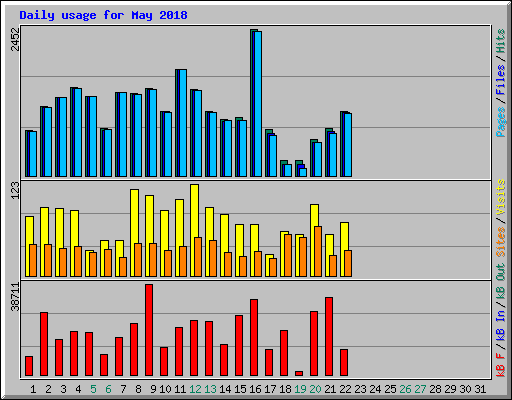Click the "Daily usage for May 2018" title
The height and width of the screenshot is (400, 512).
[103, 15]
